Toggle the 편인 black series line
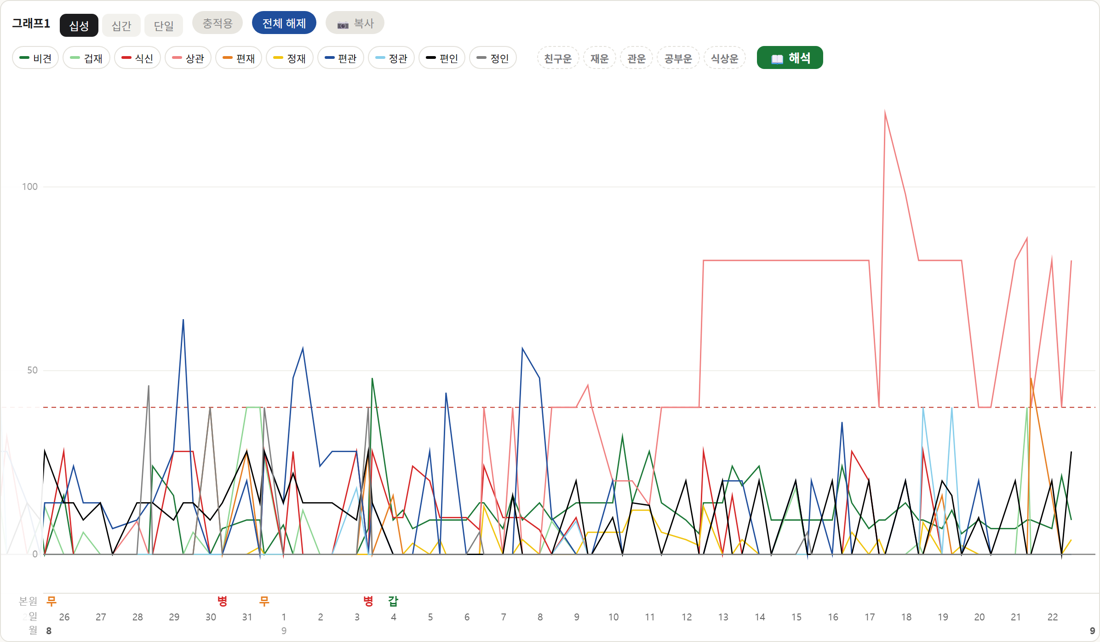This screenshot has height=642, width=1100. coord(442,58)
